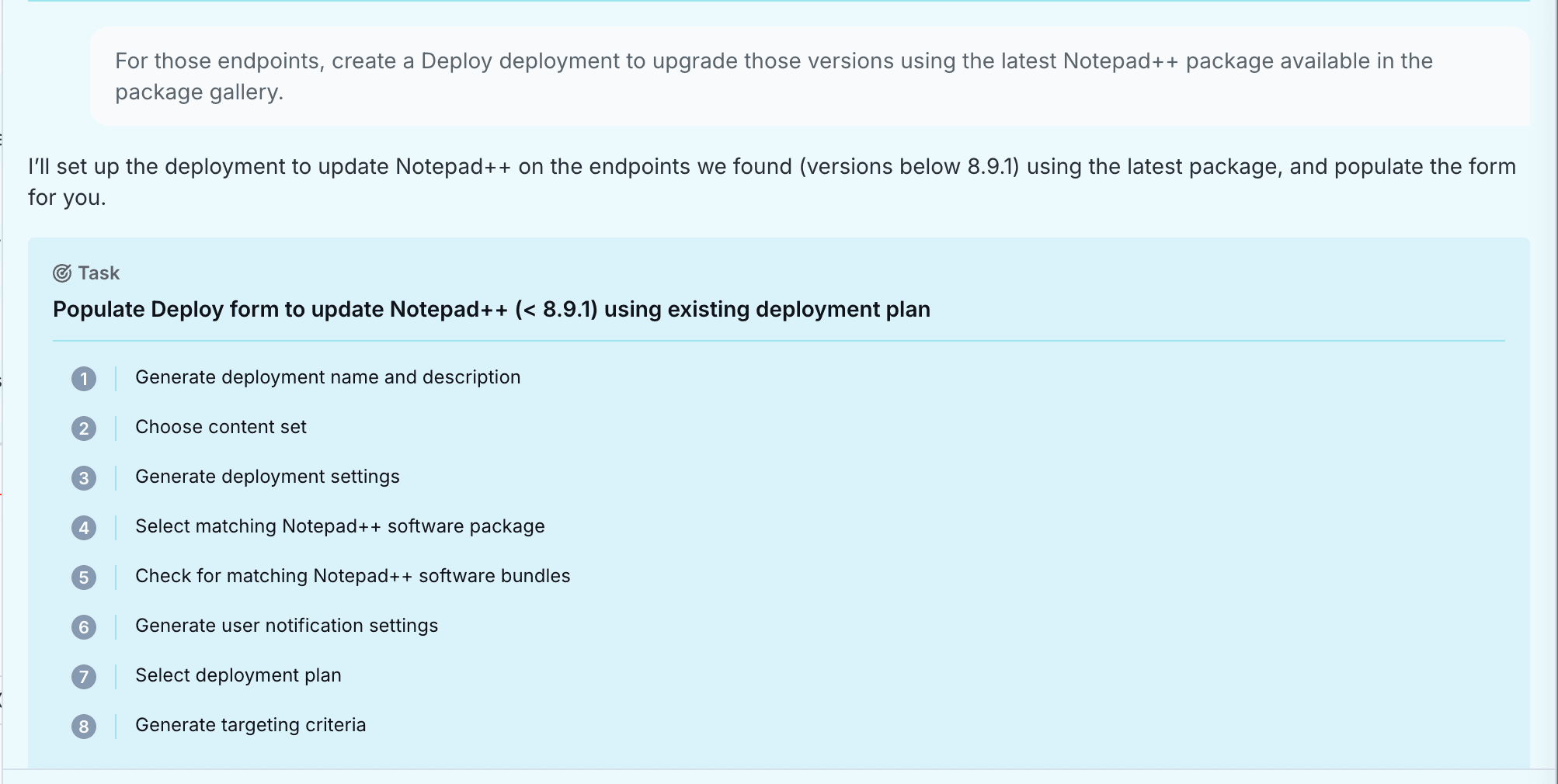
Task: Click the 'Task' label
Action: coord(99,273)
